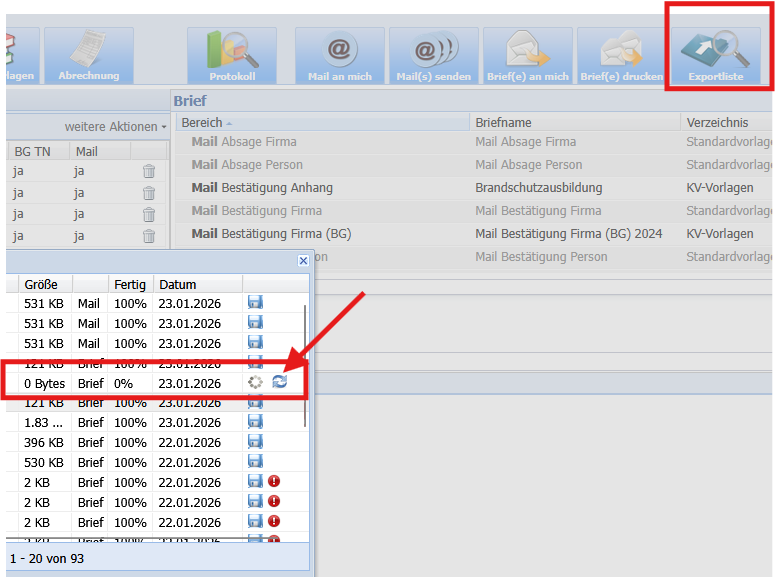The height and width of the screenshot is (577, 775).
Task: Close the export list popup window
Action: click(303, 260)
